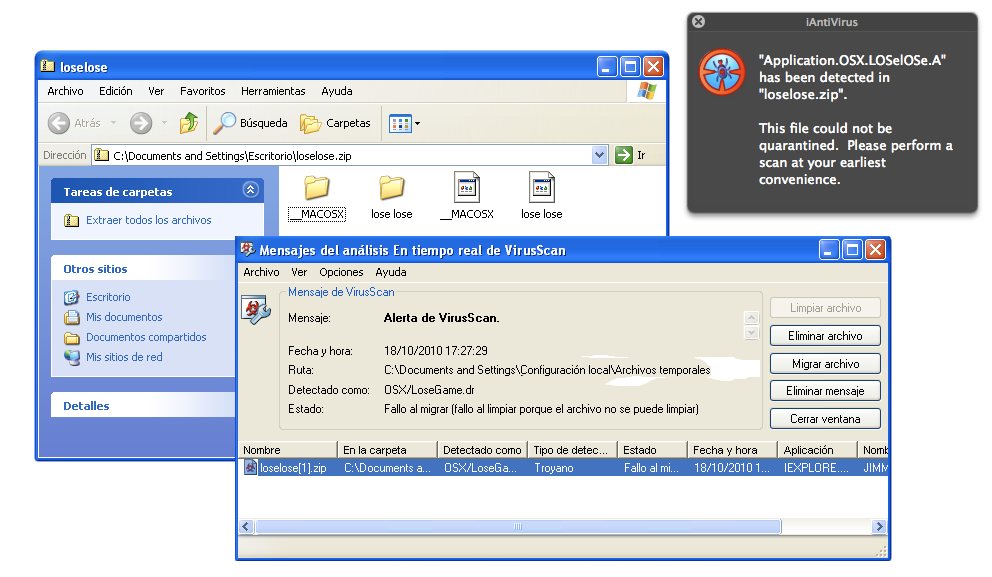This screenshot has width=992, height=577.
Task: Click the Migrar archivo button
Action: click(x=825, y=364)
